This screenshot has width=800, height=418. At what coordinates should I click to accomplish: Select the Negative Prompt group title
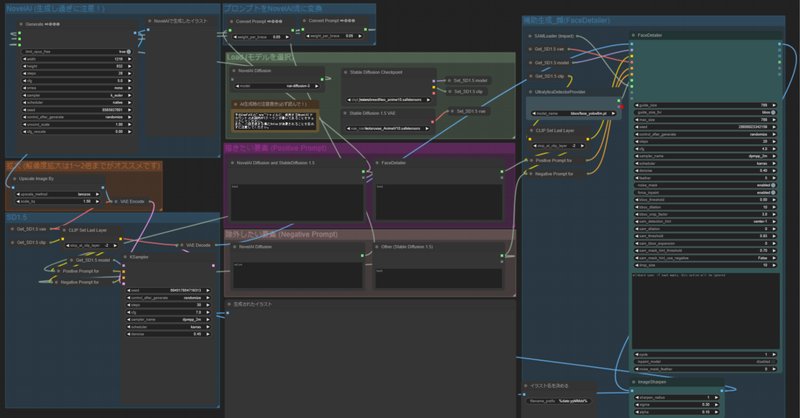(281, 234)
